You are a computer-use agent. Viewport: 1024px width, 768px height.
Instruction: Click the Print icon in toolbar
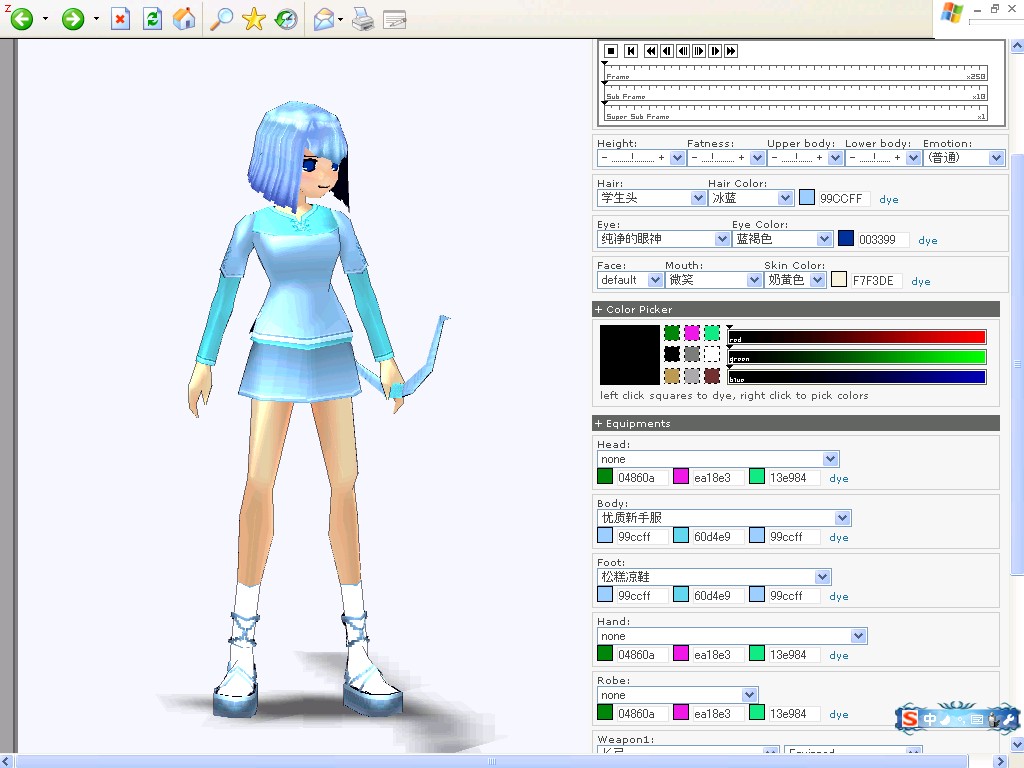[x=363, y=20]
